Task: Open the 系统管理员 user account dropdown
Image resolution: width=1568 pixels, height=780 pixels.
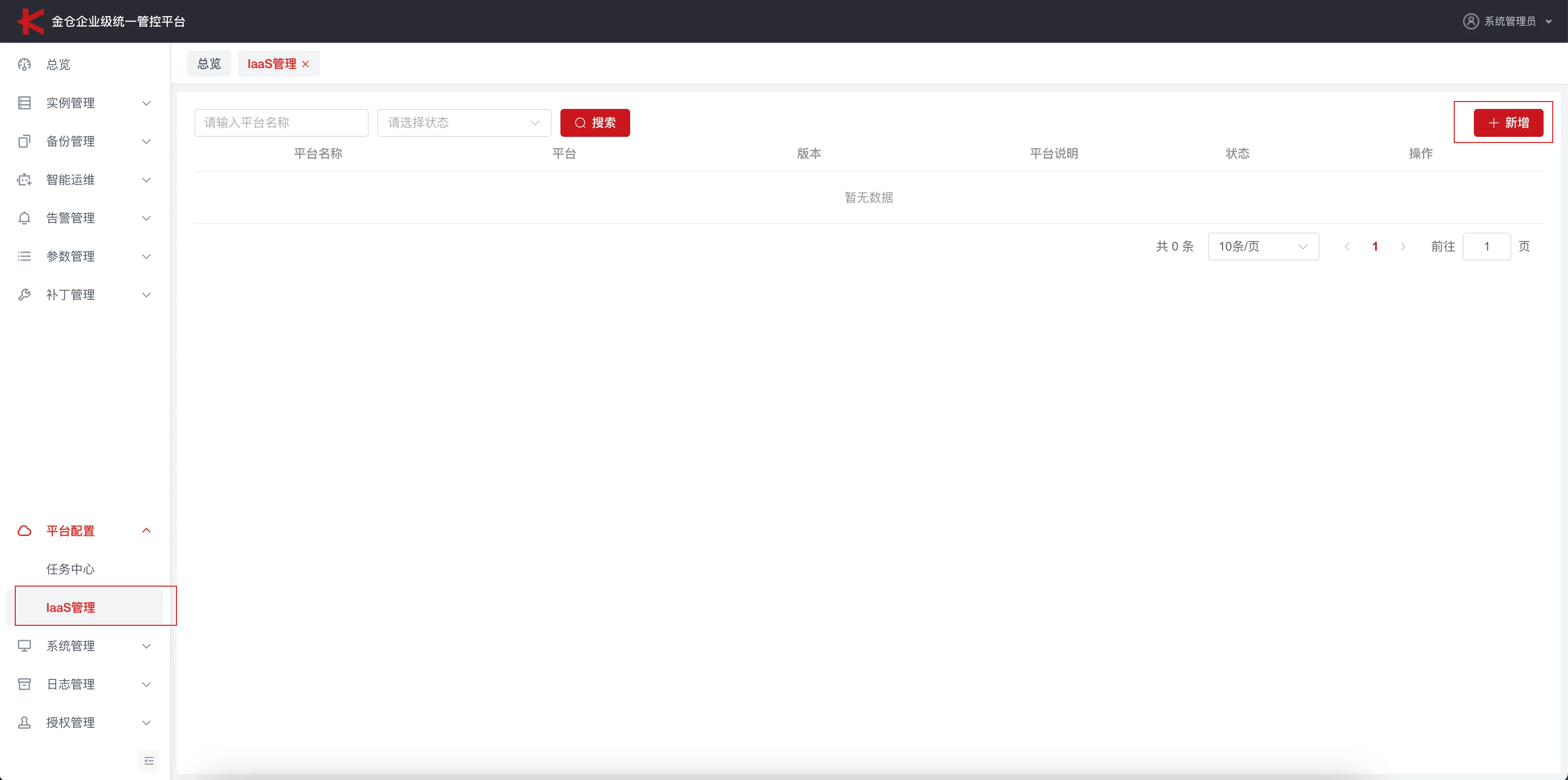Action: pos(1510,20)
